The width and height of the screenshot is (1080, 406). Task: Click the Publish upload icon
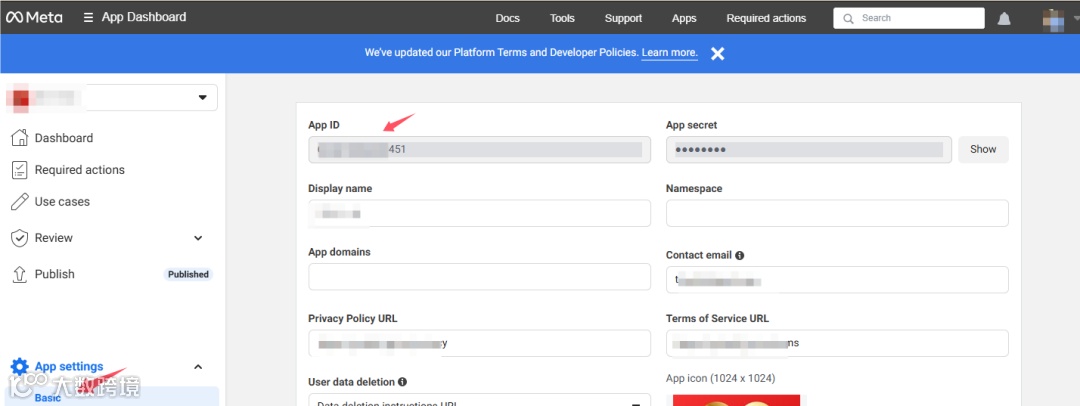(x=20, y=274)
